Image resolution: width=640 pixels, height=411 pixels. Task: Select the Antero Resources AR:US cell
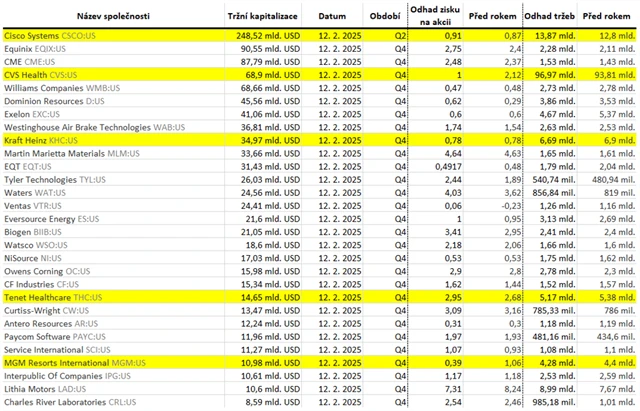[51, 324]
